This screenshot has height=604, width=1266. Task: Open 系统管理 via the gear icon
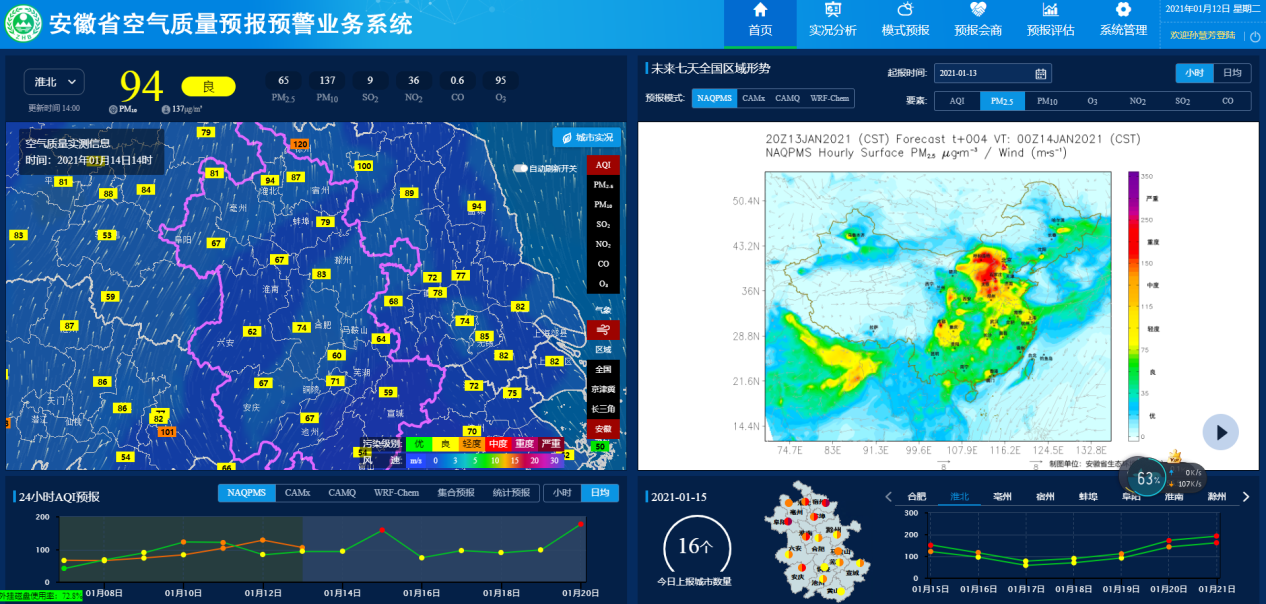pos(1123,10)
